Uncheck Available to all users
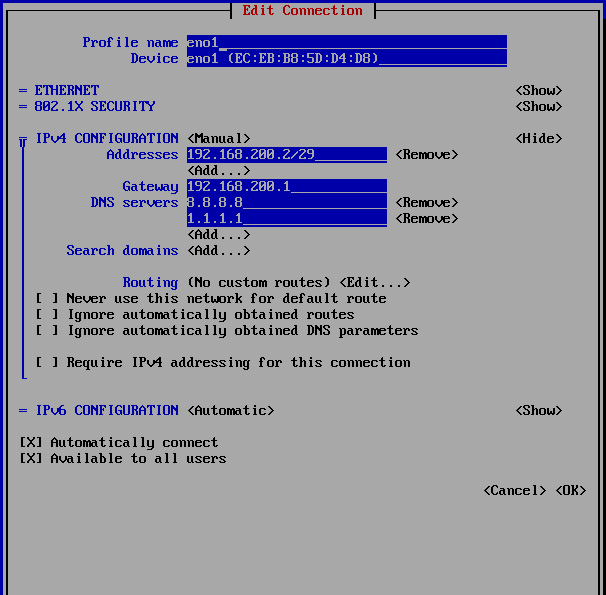Image resolution: width=606 pixels, height=595 pixels. point(123,459)
